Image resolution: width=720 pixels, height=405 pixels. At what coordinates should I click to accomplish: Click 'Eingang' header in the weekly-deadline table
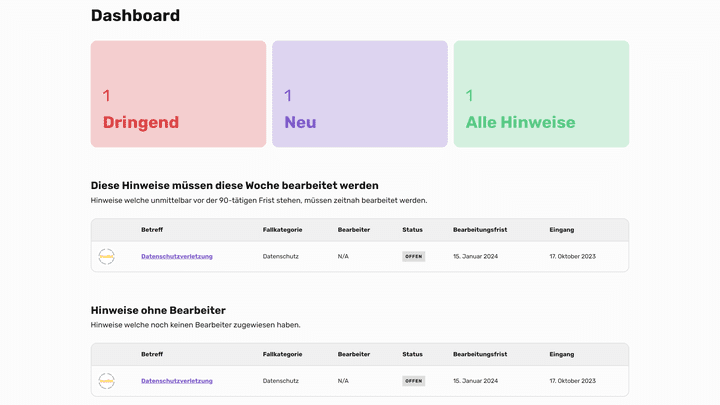561,230
